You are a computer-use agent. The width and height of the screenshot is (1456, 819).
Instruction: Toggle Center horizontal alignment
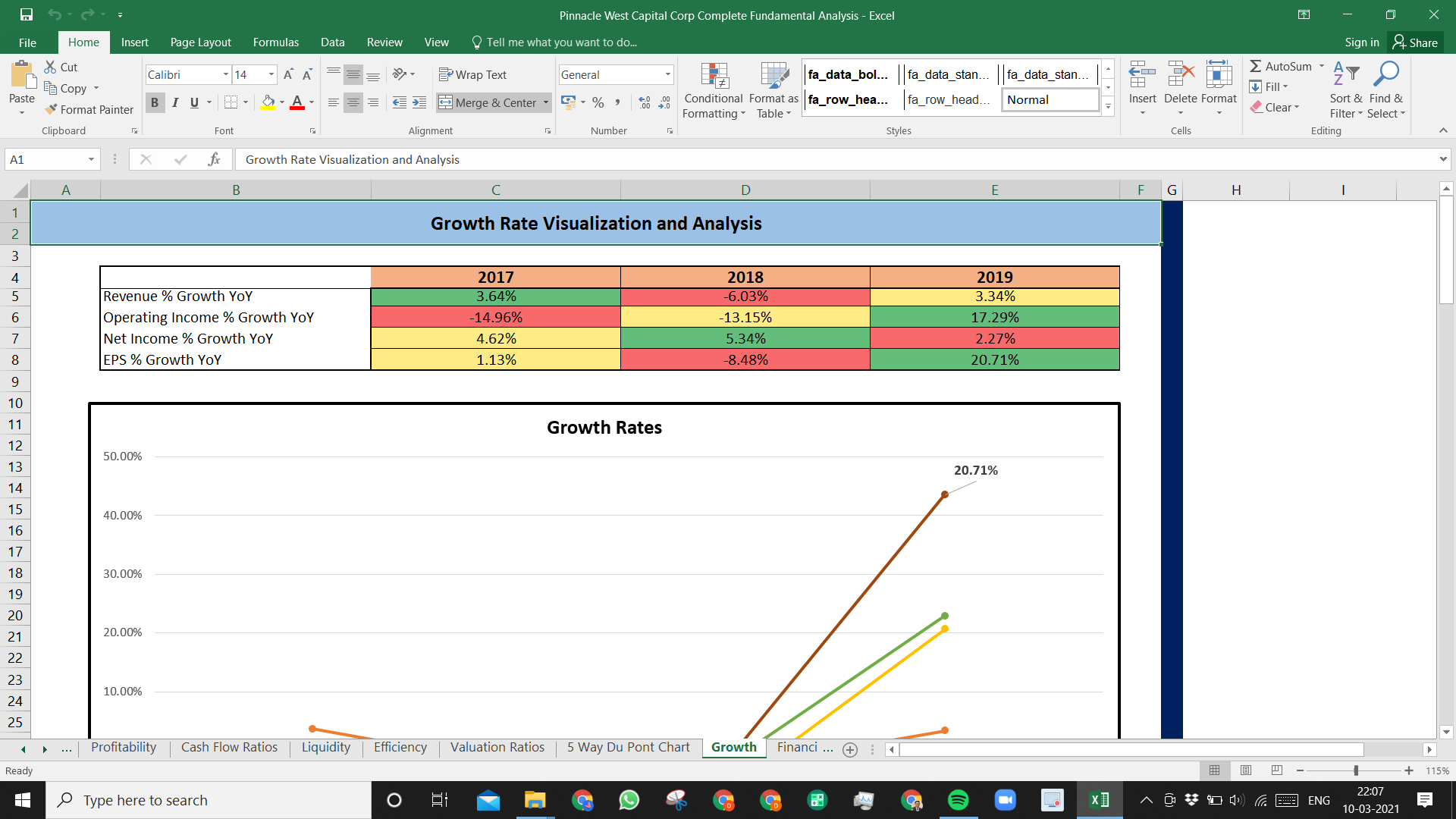(x=353, y=102)
